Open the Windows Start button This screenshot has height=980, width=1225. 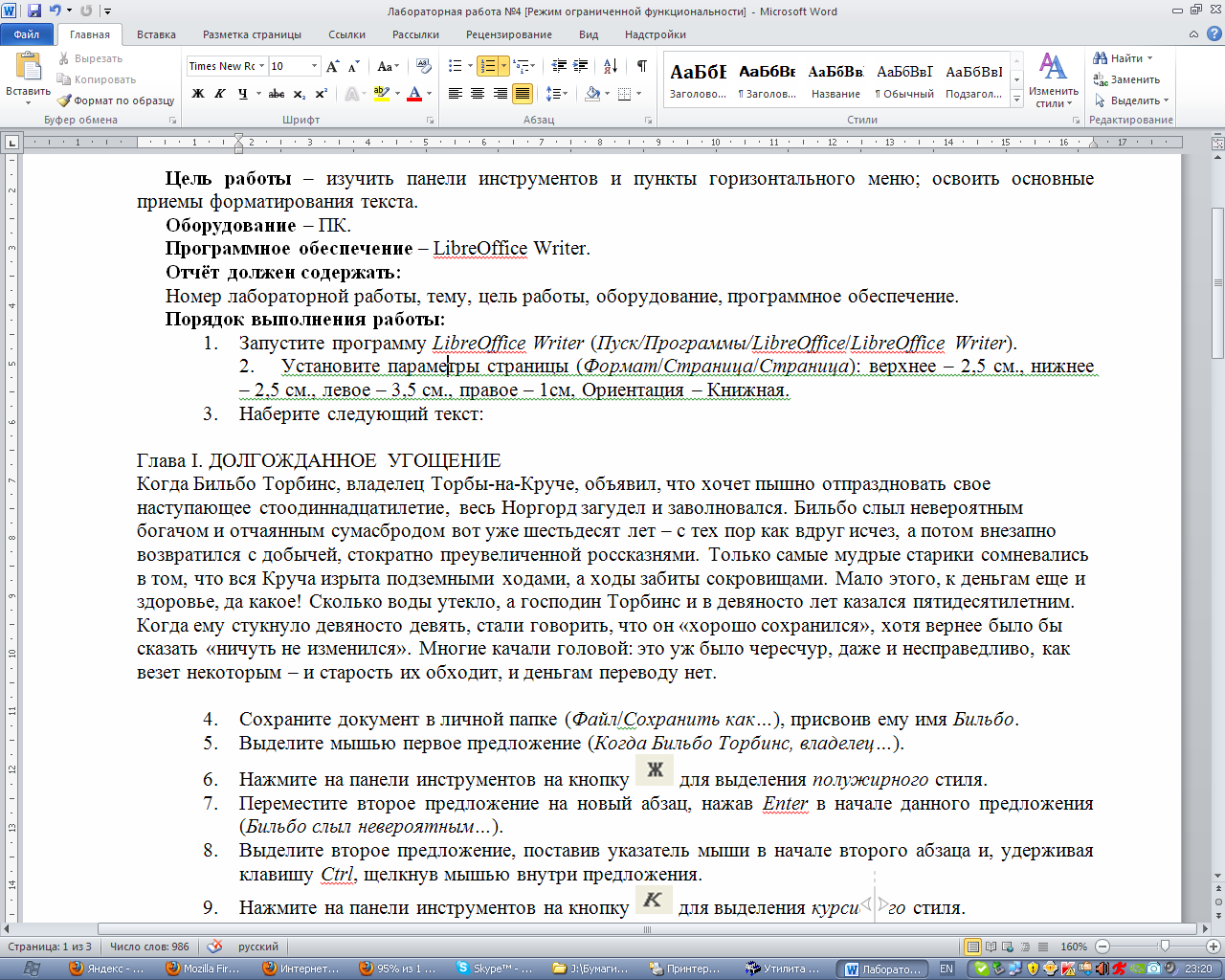32,969
